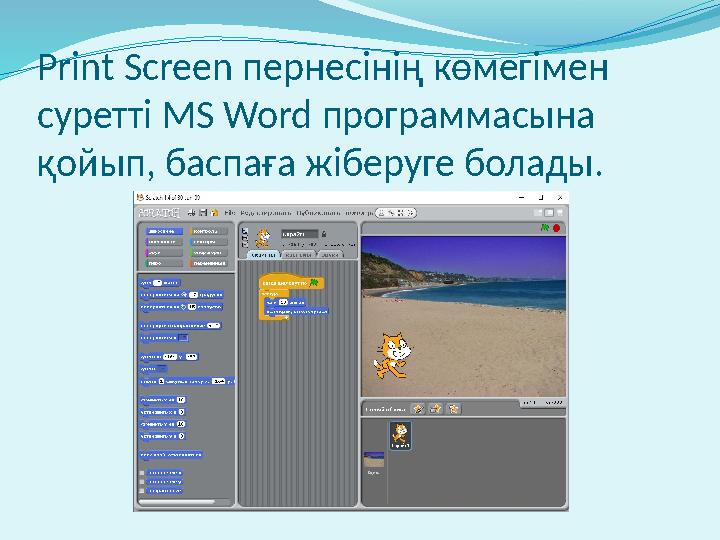This screenshot has height=540, width=720.
Task: Click the glide-to-x-y block in palette
Action: point(187,382)
